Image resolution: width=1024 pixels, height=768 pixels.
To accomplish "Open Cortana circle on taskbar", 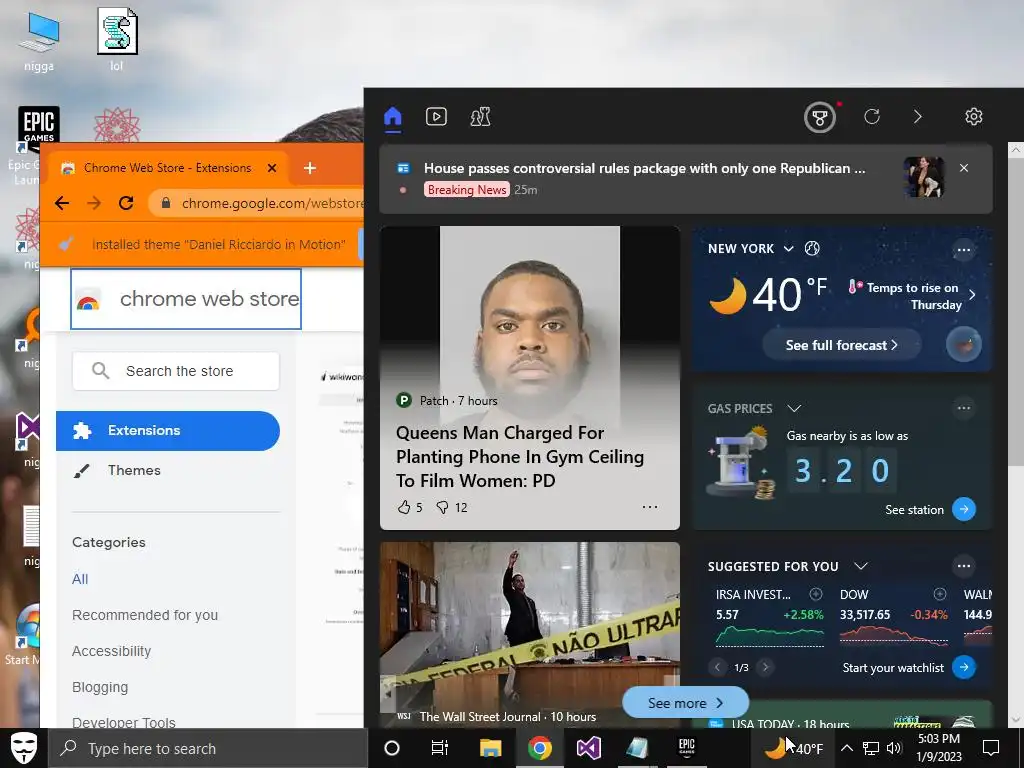I will click(x=392, y=748).
